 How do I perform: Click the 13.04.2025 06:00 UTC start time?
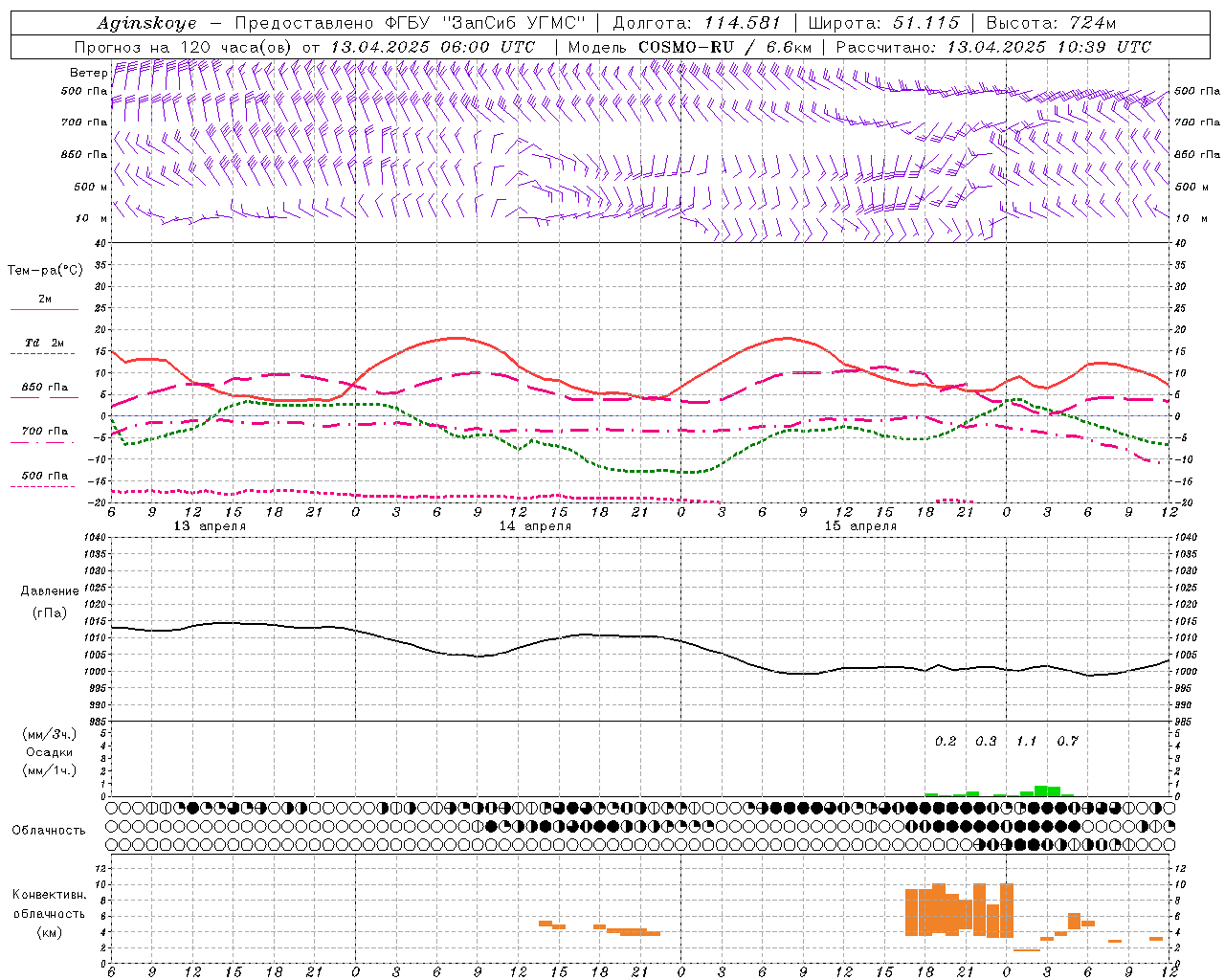point(432,47)
